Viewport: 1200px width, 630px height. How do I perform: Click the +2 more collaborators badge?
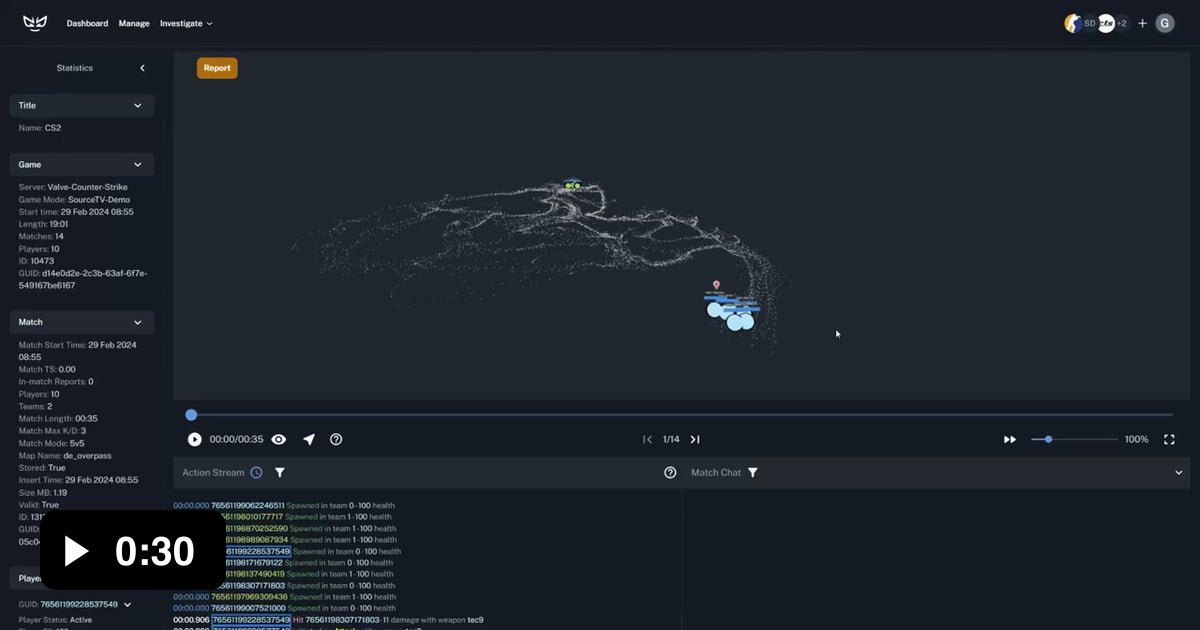tap(1122, 23)
